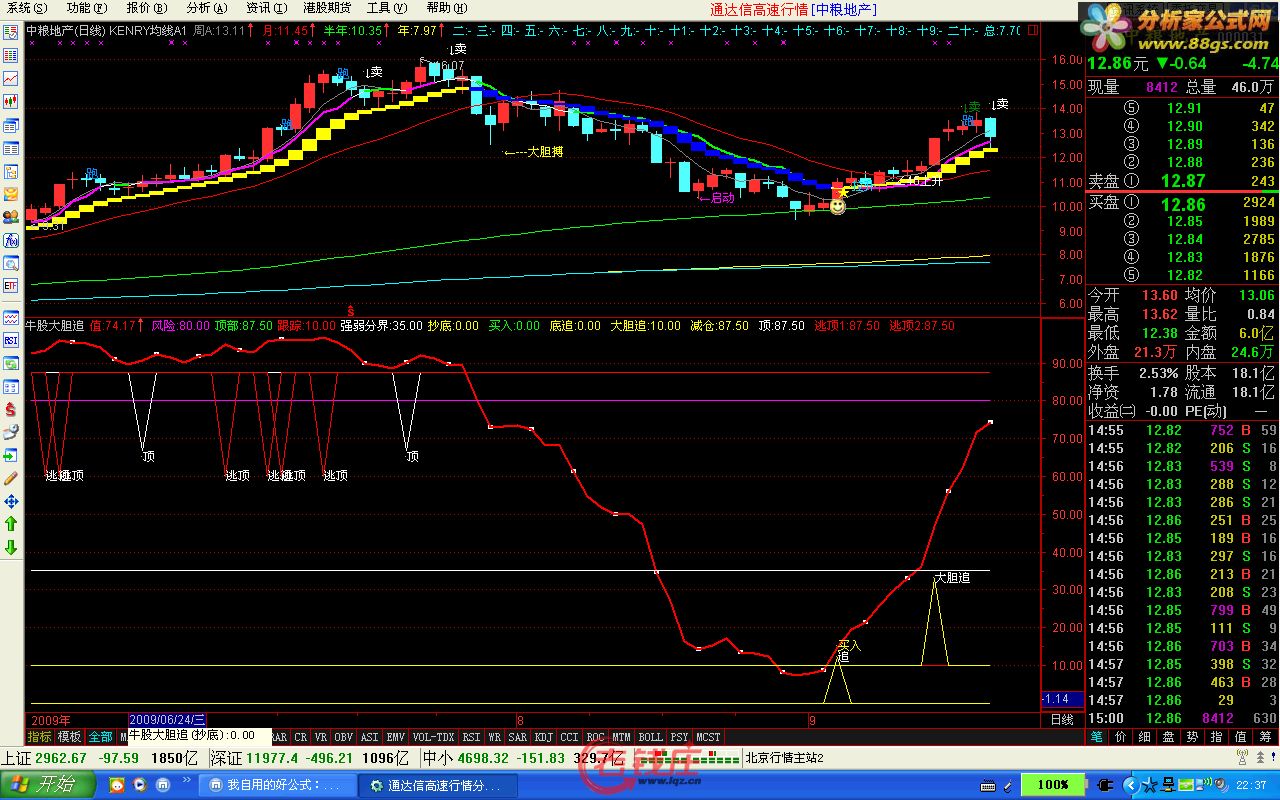Viewport: 1280px width, 800px height.
Task: Click the EIF icon in left sidebar
Action: click(11, 286)
